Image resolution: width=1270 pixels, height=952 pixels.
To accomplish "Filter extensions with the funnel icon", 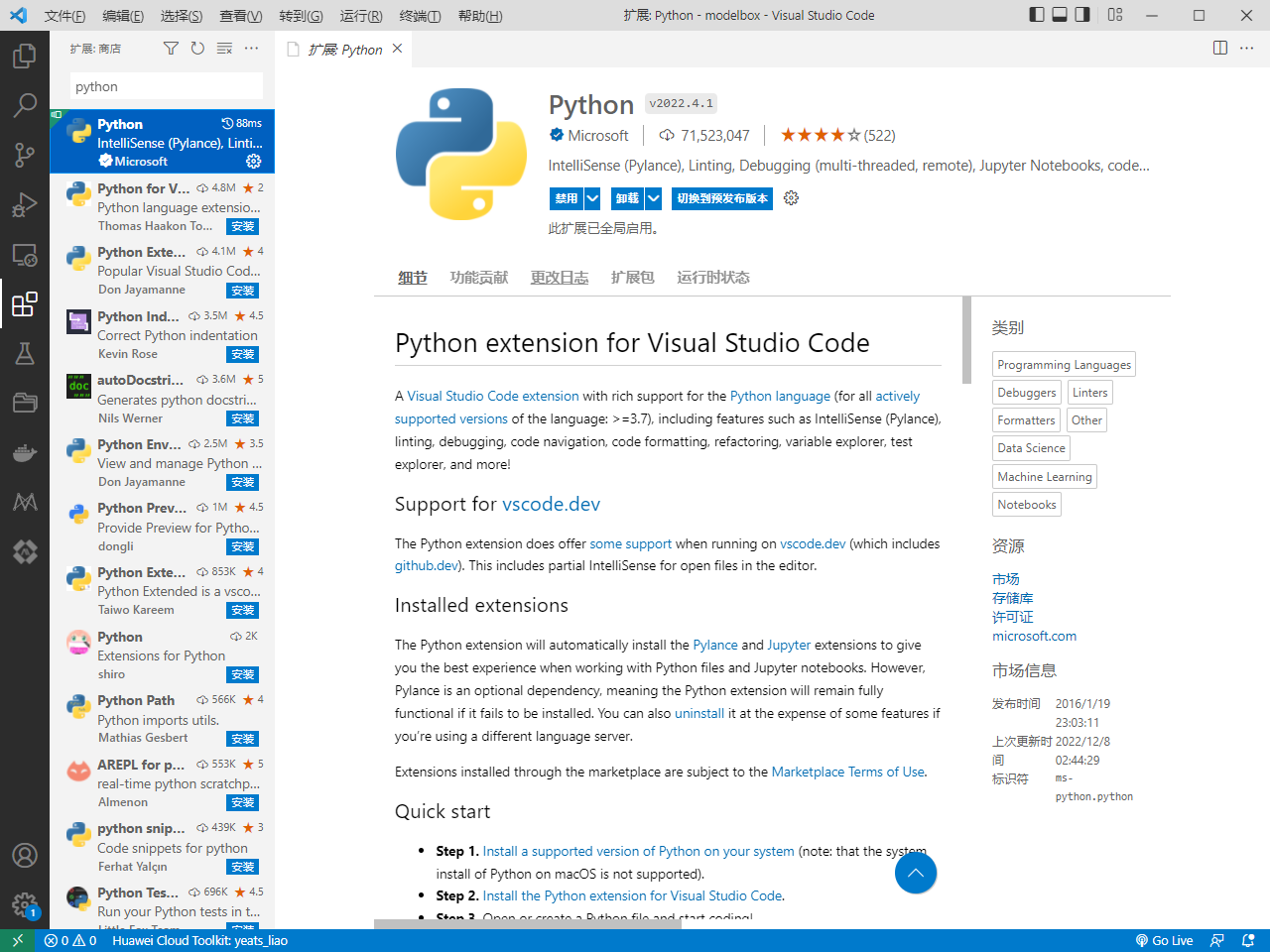I will click(171, 49).
